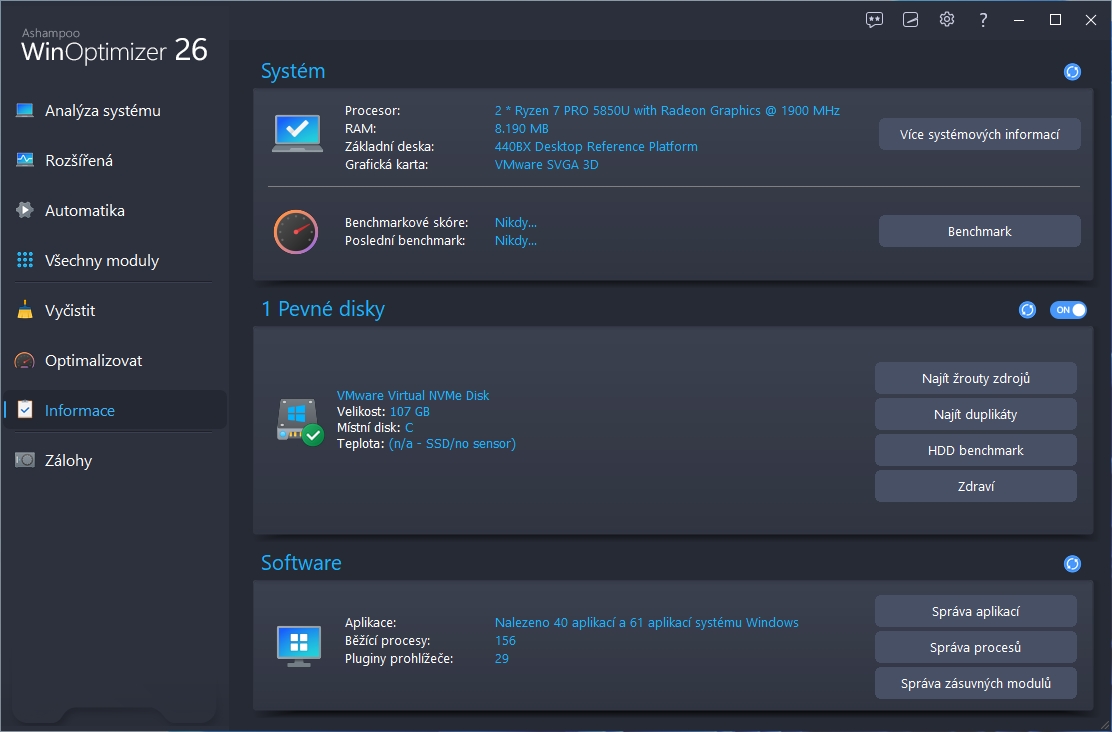Open help question mark icon

click(983, 20)
